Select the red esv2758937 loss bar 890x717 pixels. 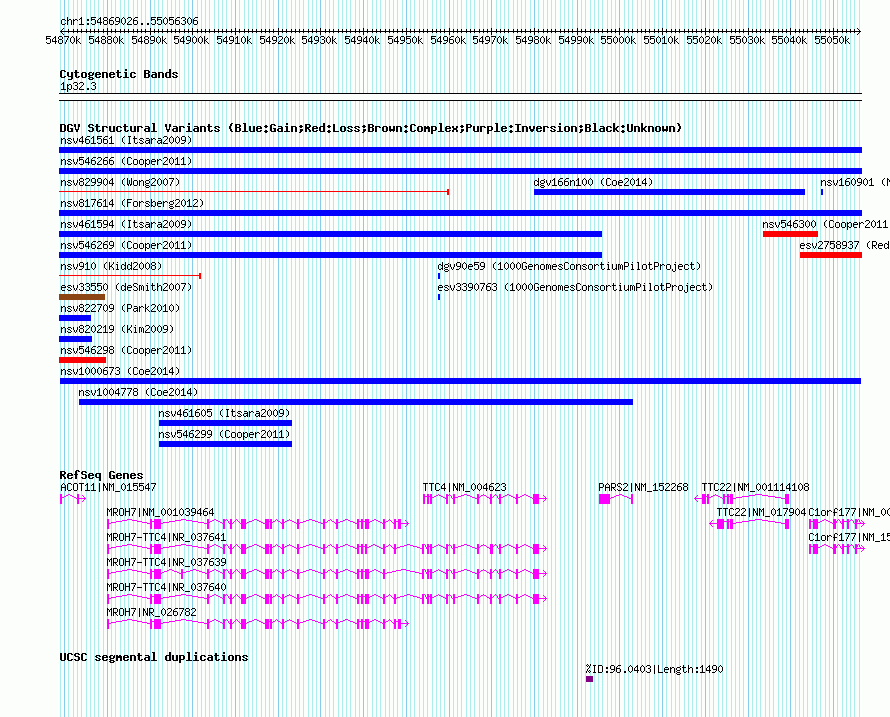coord(831,255)
